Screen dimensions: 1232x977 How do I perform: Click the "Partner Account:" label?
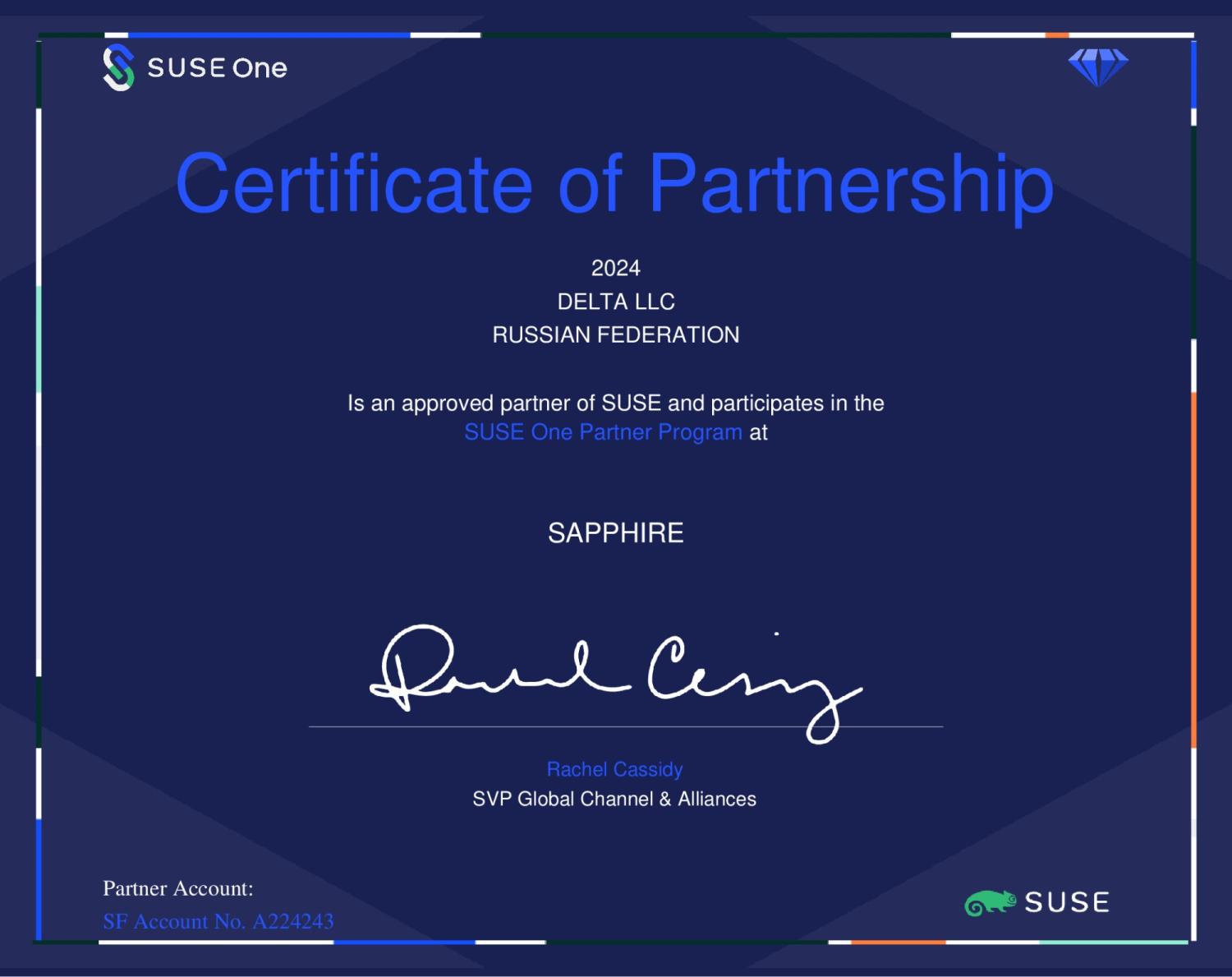point(178,888)
